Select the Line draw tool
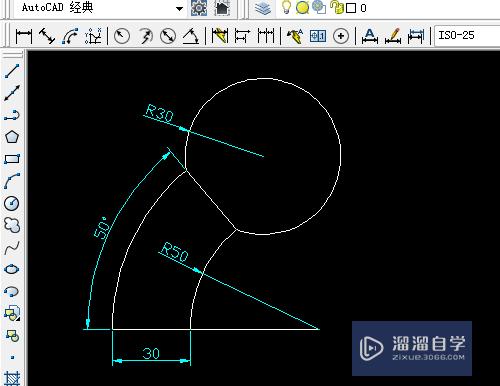 12,71
